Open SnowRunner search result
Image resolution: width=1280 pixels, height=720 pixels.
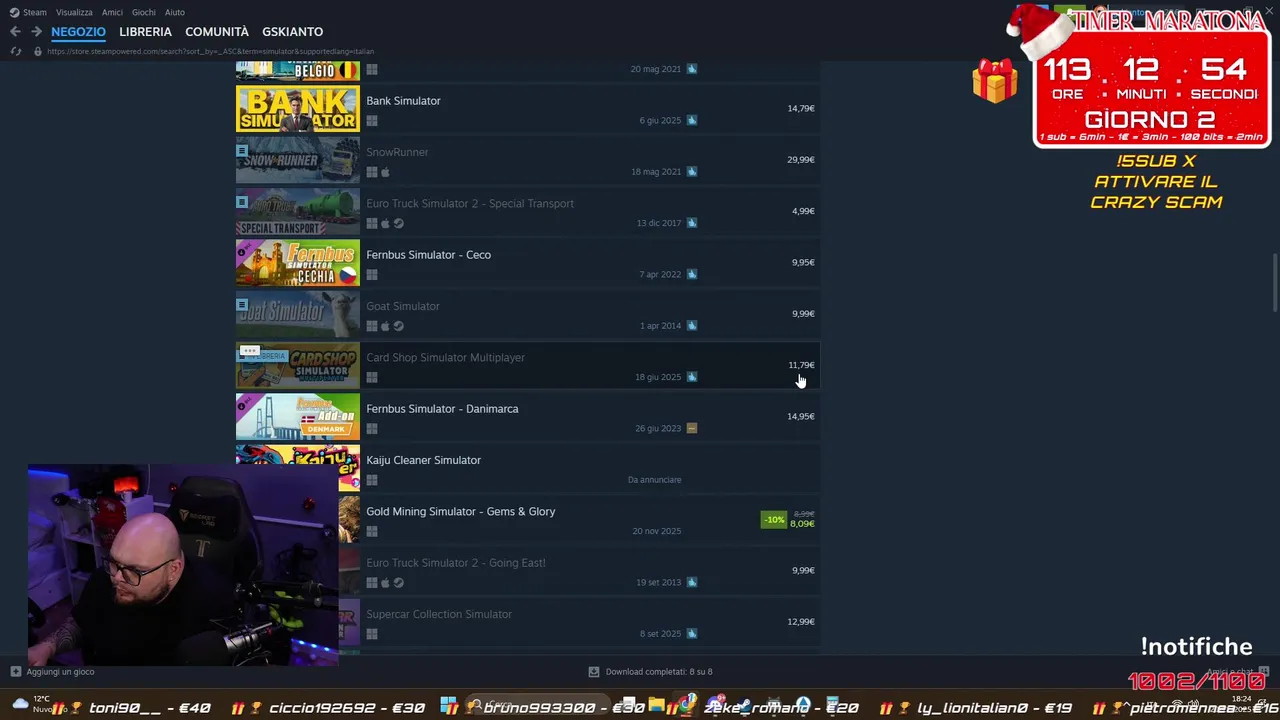[527, 160]
